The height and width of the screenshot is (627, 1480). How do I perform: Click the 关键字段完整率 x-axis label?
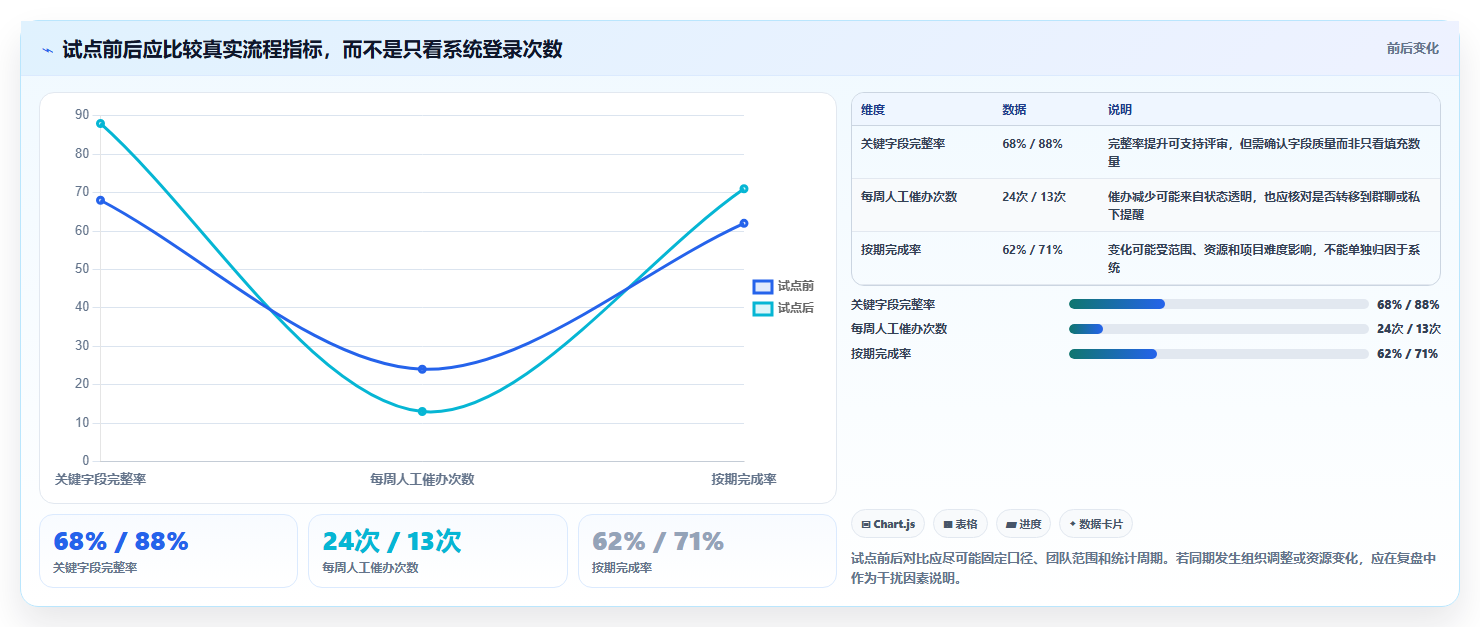click(100, 480)
